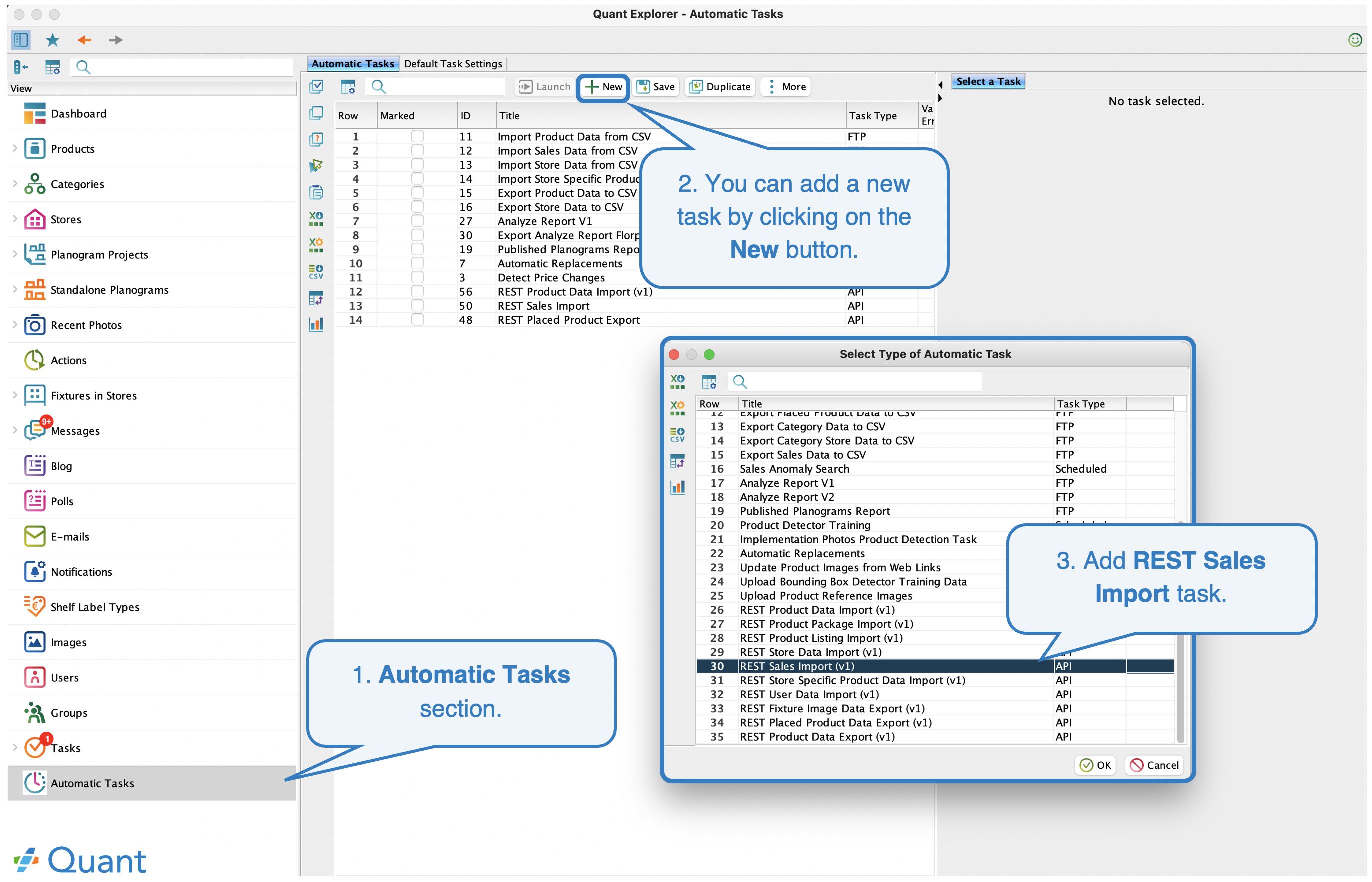Open the Images section

68,642
